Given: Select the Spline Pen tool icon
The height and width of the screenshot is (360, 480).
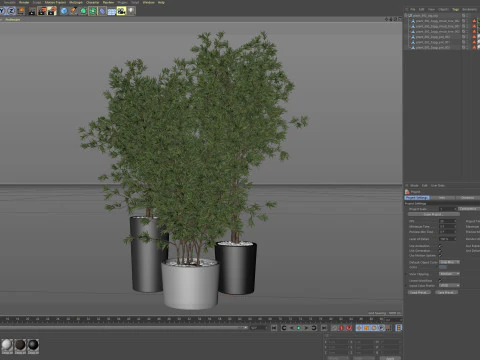Looking at the screenshot, I should point(73,11).
